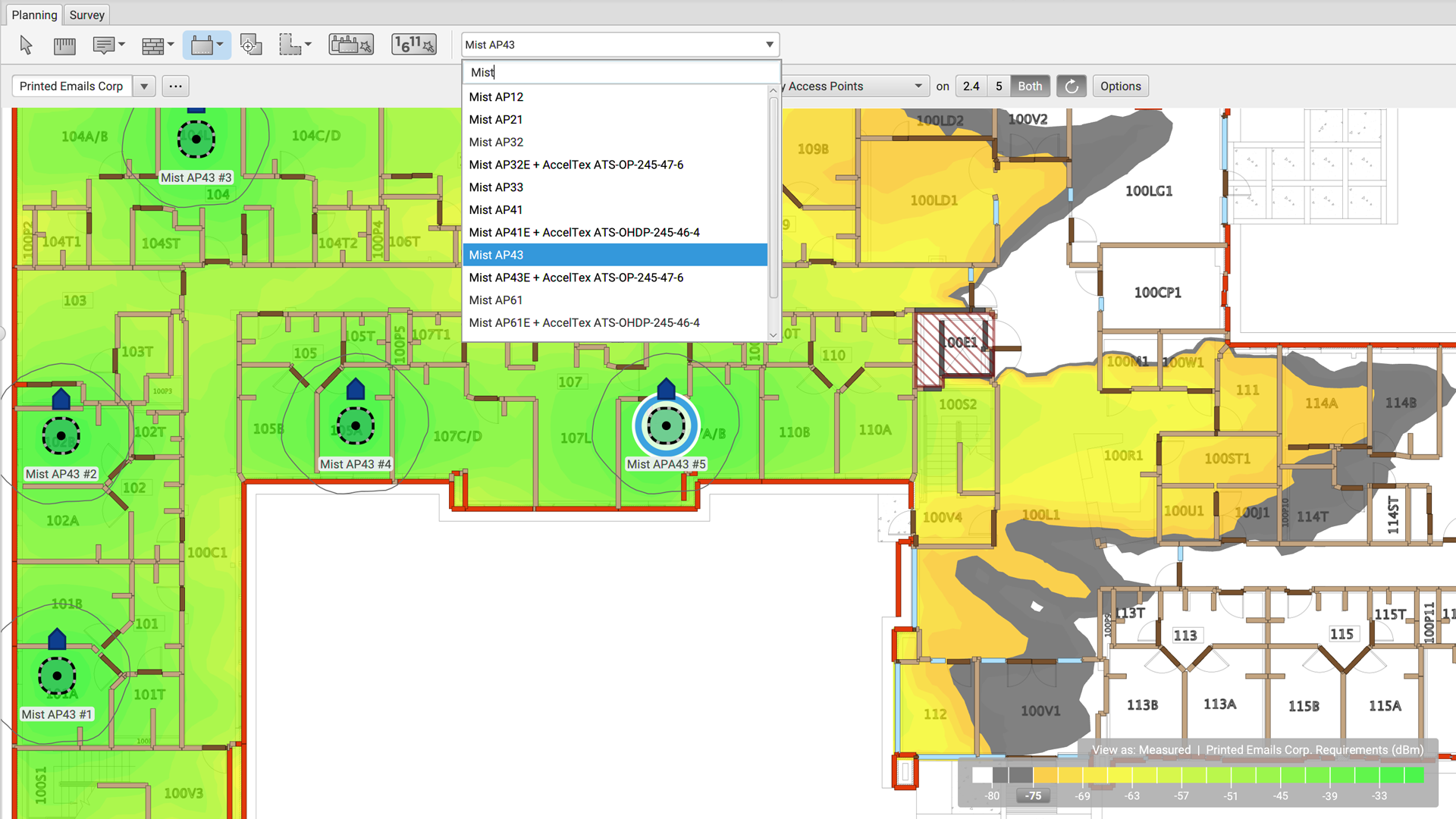Image resolution: width=1456 pixels, height=819 pixels.
Task: Toggle the Both bands button
Action: [1030, 86]
